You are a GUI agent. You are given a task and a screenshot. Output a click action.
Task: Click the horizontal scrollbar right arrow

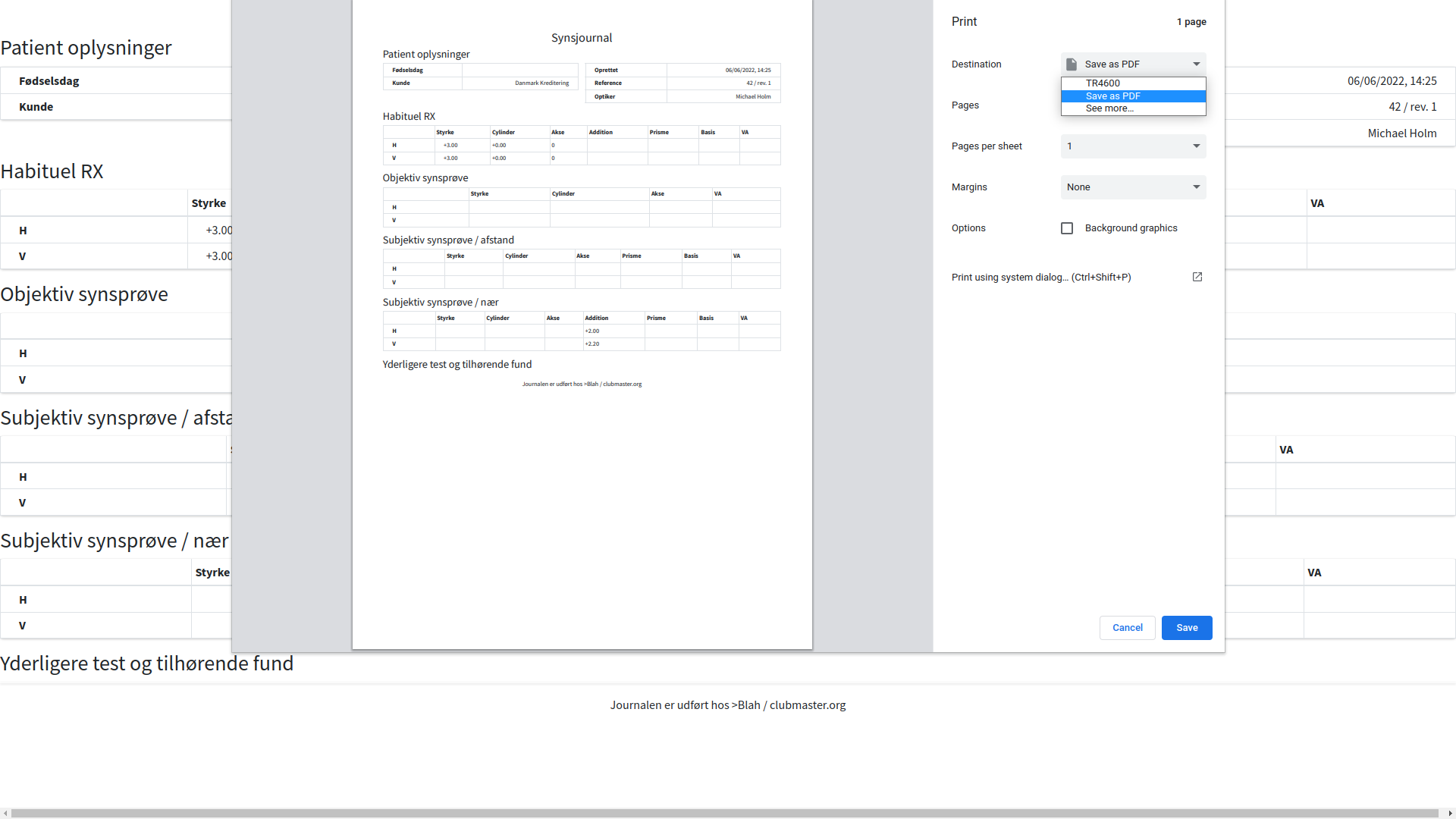click(x=1450, y=813)
